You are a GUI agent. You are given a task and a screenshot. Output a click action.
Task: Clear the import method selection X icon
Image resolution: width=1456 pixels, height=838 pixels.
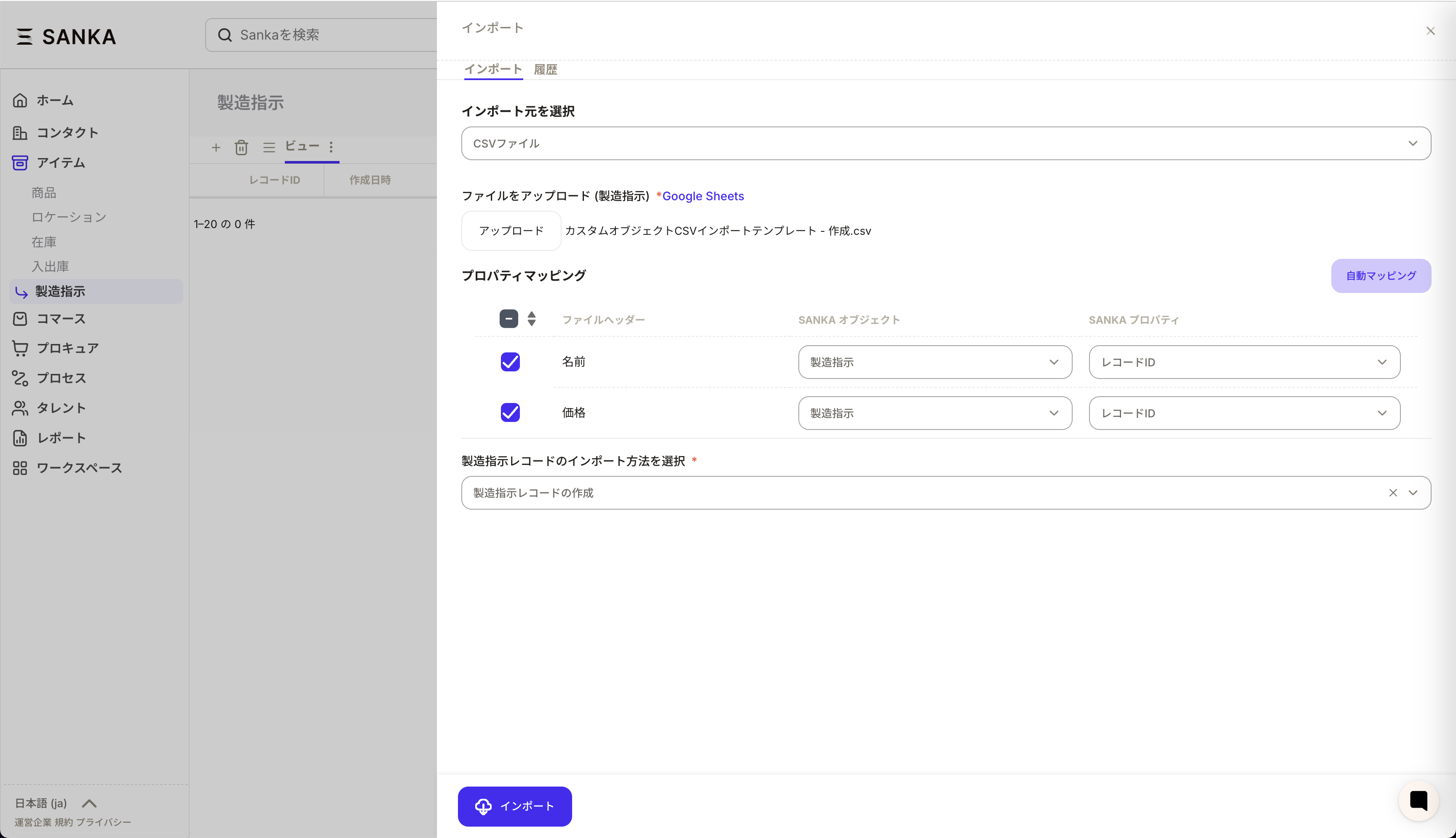pyautogui.click(x=1393, y=493)
